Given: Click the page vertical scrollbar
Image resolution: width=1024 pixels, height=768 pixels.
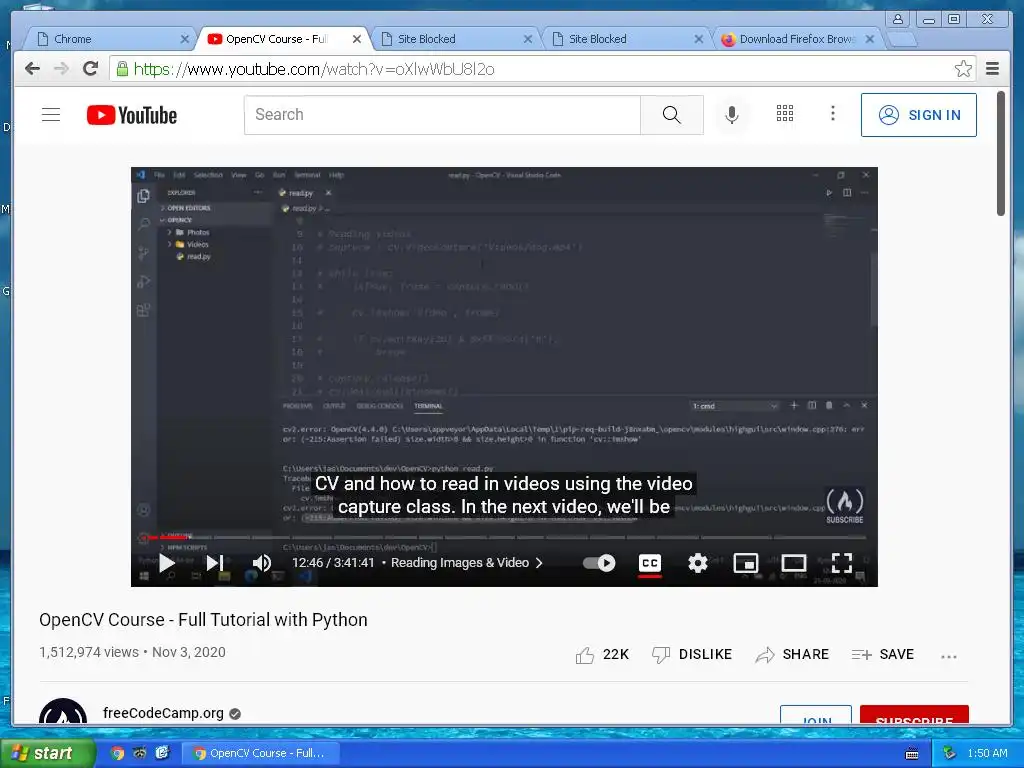Looking at the screenshot, I should point(1000,154).
